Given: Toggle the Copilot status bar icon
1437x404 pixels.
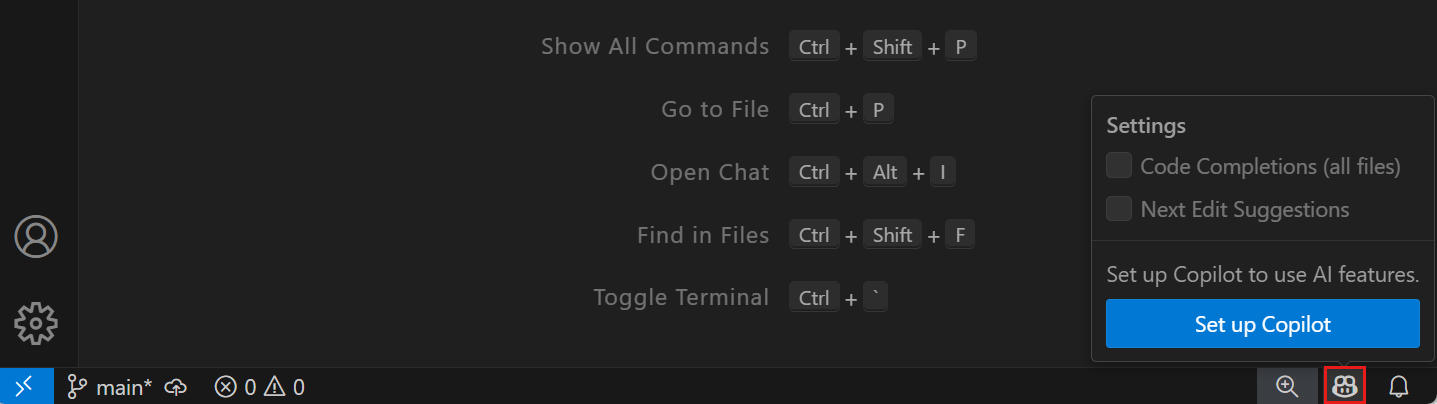Looking at the screenshot, I should (1344, 386).
